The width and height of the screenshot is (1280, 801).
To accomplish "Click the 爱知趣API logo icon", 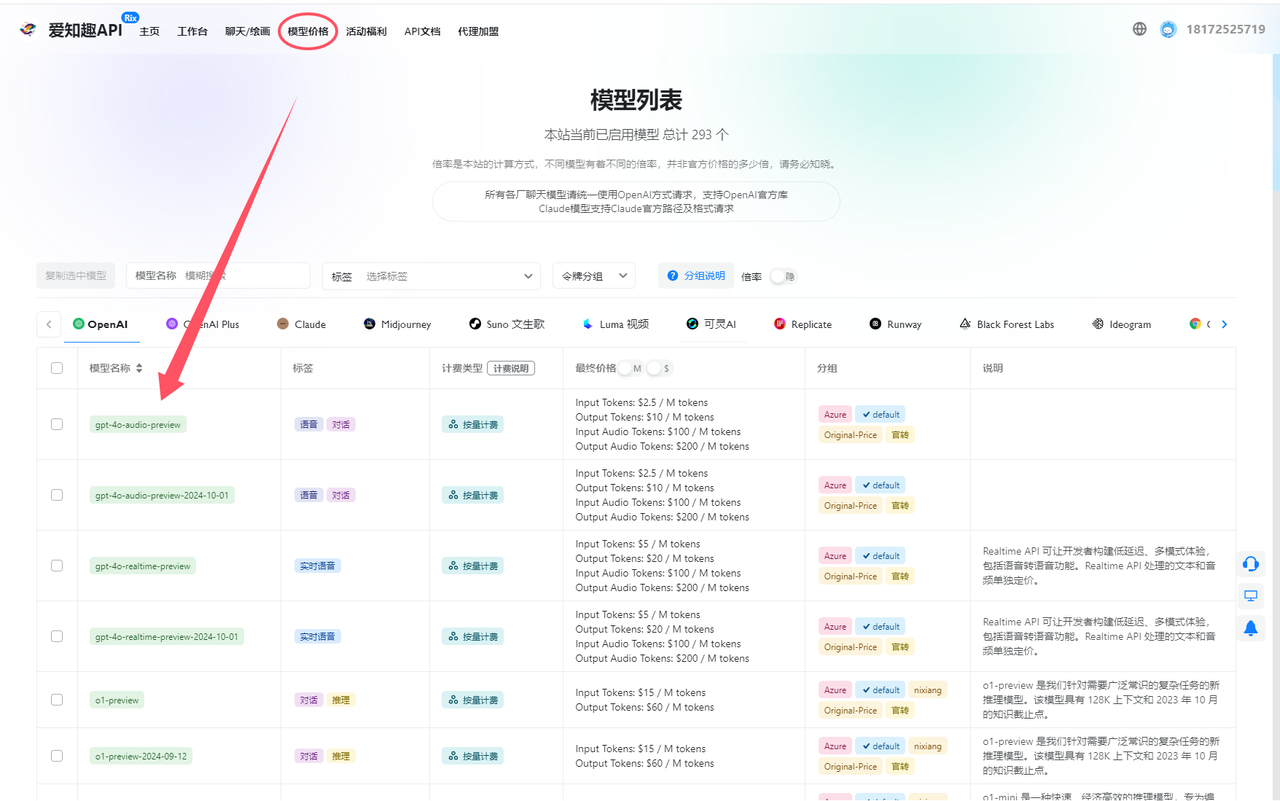I will pos(29,30).
